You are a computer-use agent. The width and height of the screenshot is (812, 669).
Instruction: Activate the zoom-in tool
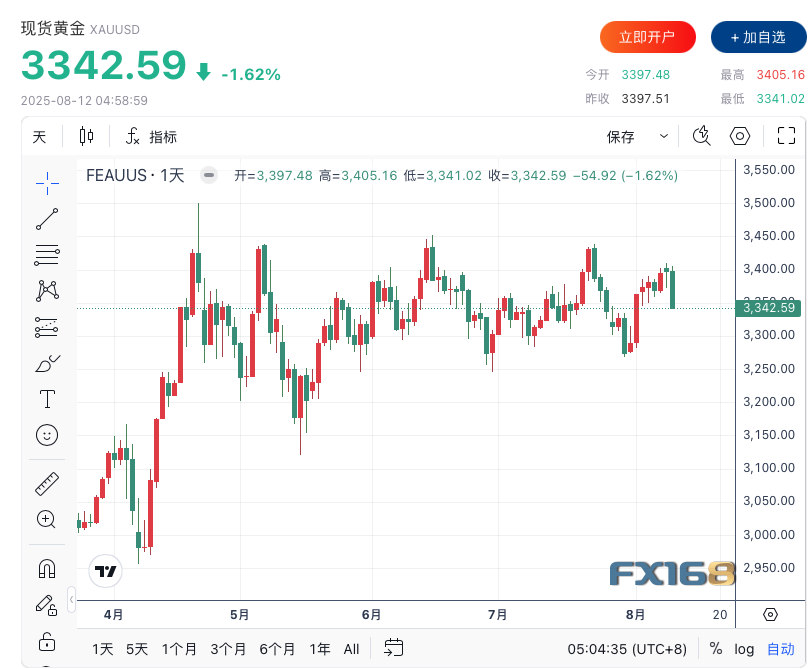tap(47, 519)
